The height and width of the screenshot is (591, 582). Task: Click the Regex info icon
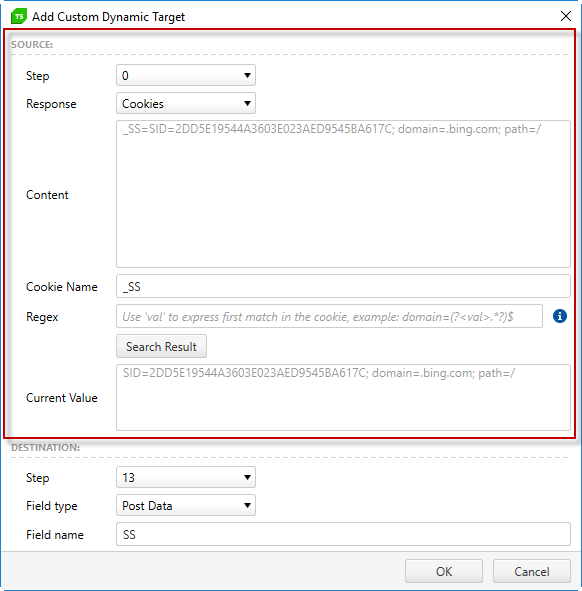tap(560, 316)
